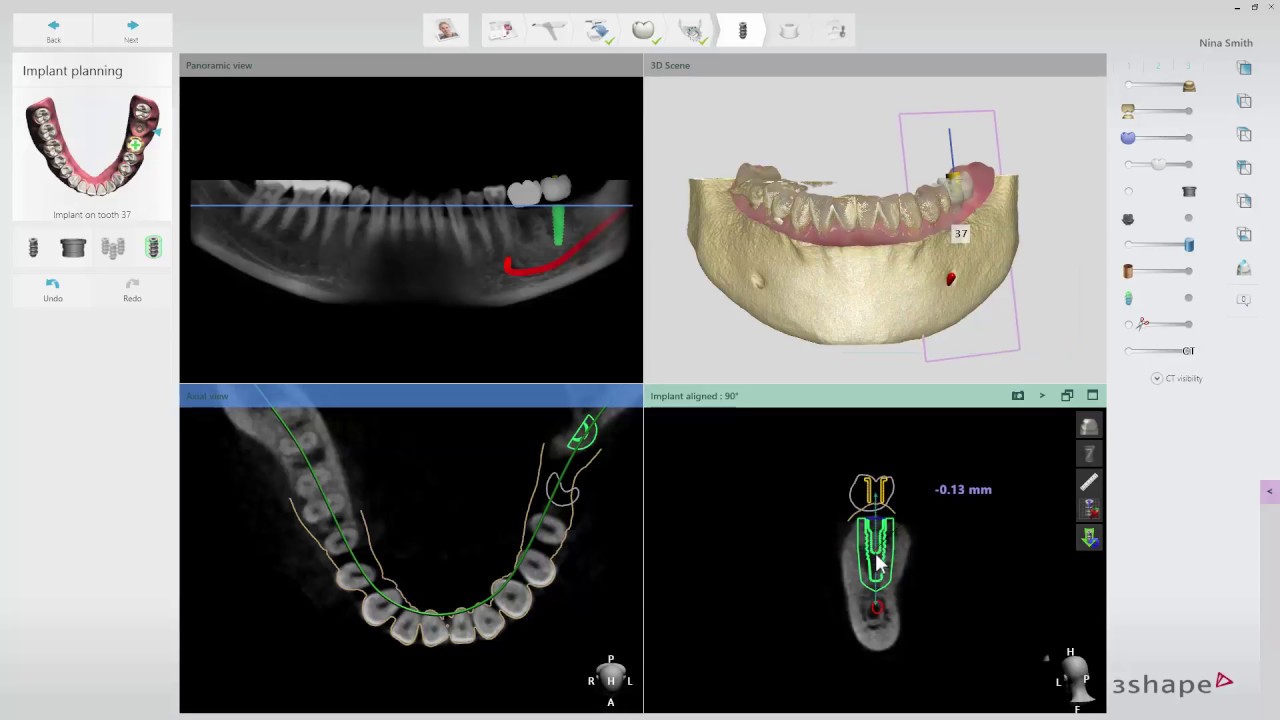Expand the collapsed right side panel arrow
This screenshot has width=1280, height=720.
pyautogui.click(x=1269, y=491)
